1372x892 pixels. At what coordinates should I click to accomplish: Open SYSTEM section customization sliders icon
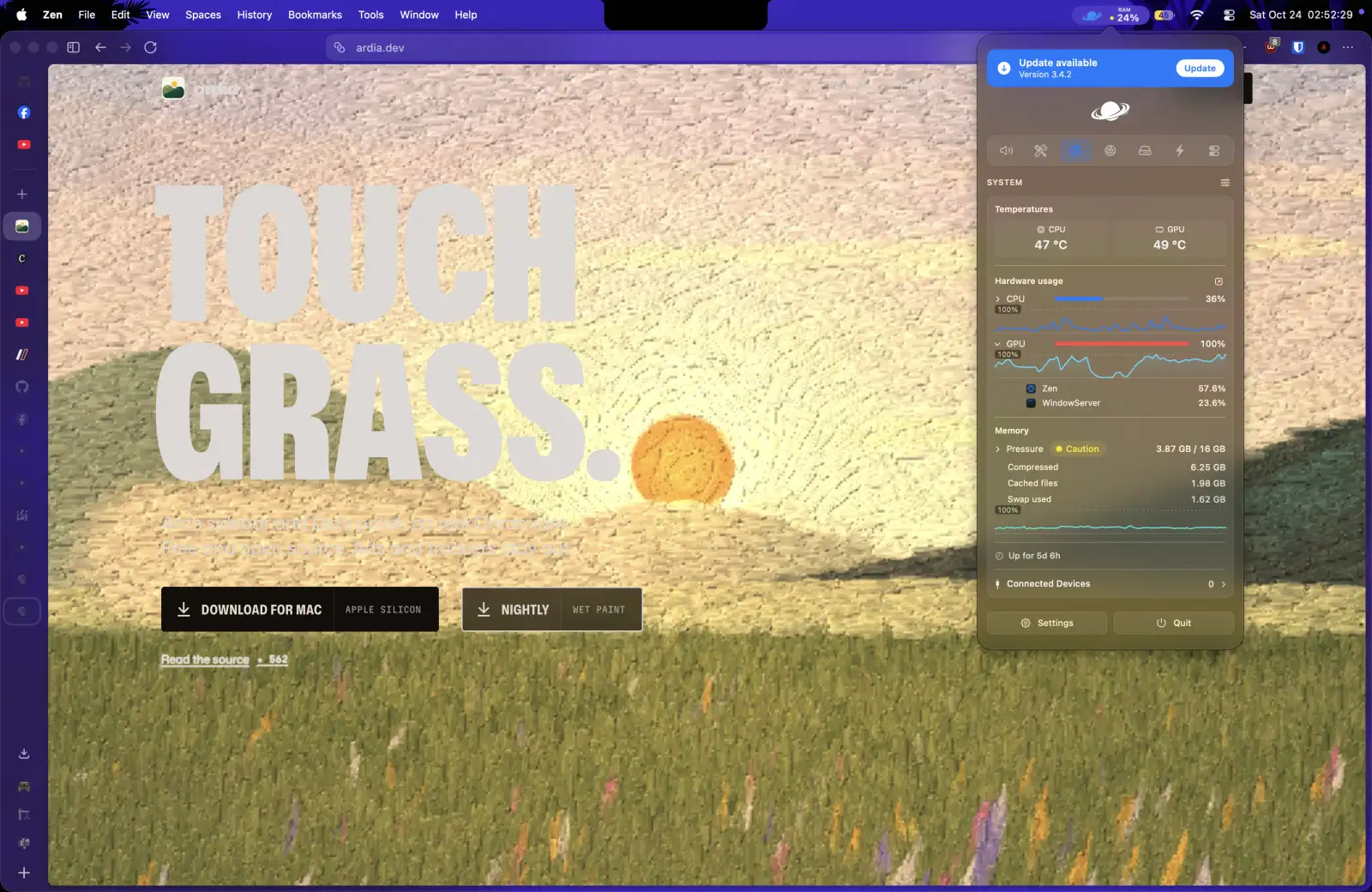[x=1225, y=183]
